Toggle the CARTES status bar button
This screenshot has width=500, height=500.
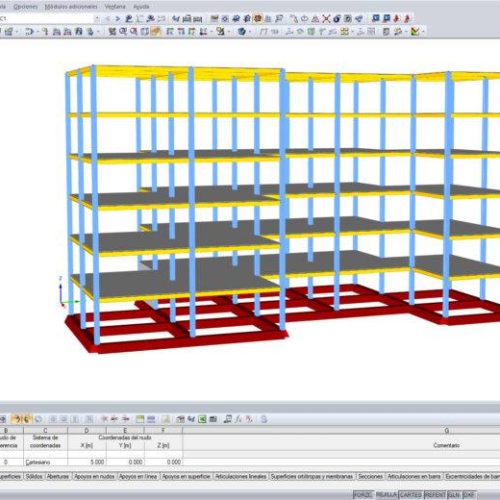click(x=410, y=495)
